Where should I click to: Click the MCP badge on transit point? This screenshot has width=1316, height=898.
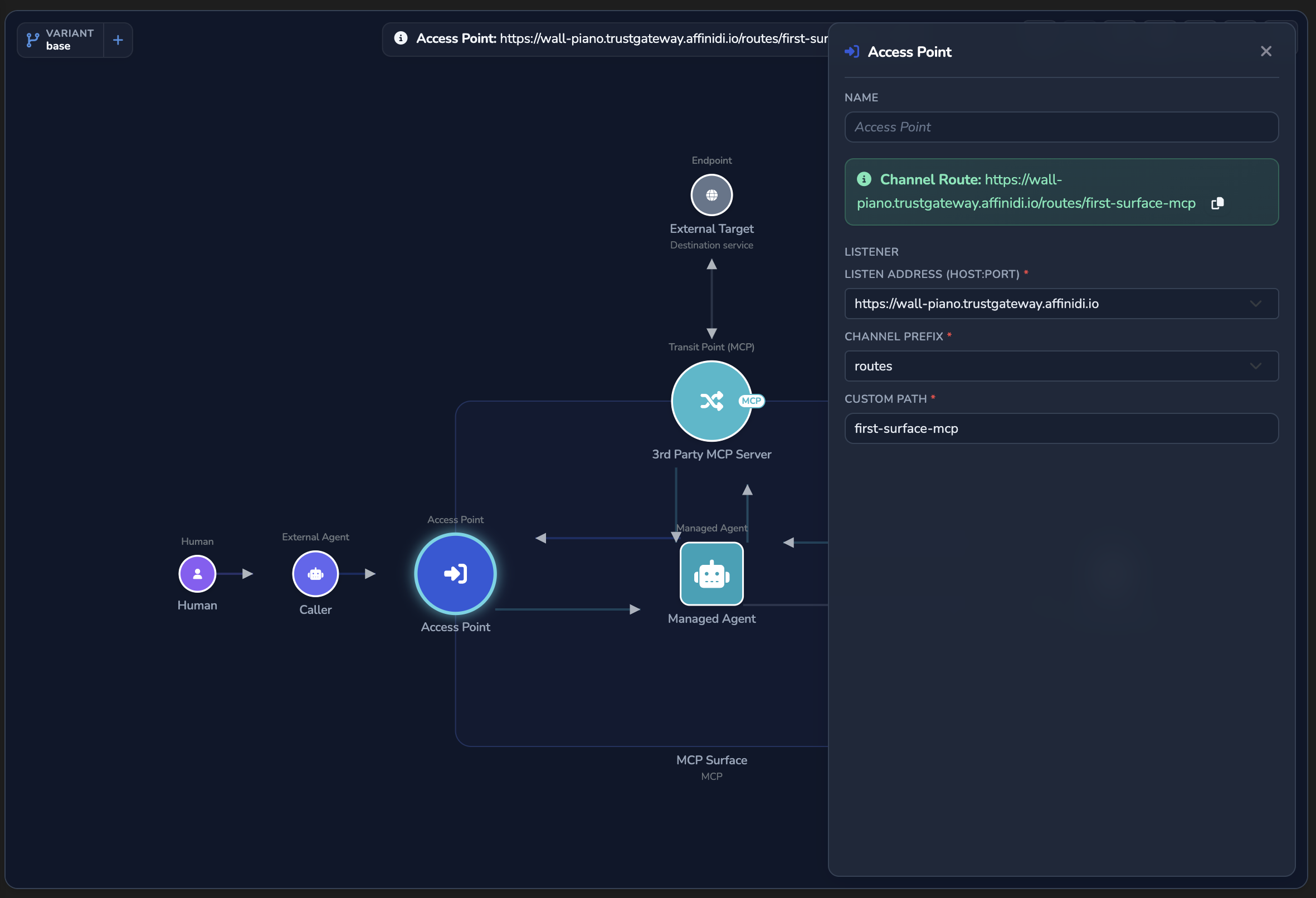[x=752, y=401]
